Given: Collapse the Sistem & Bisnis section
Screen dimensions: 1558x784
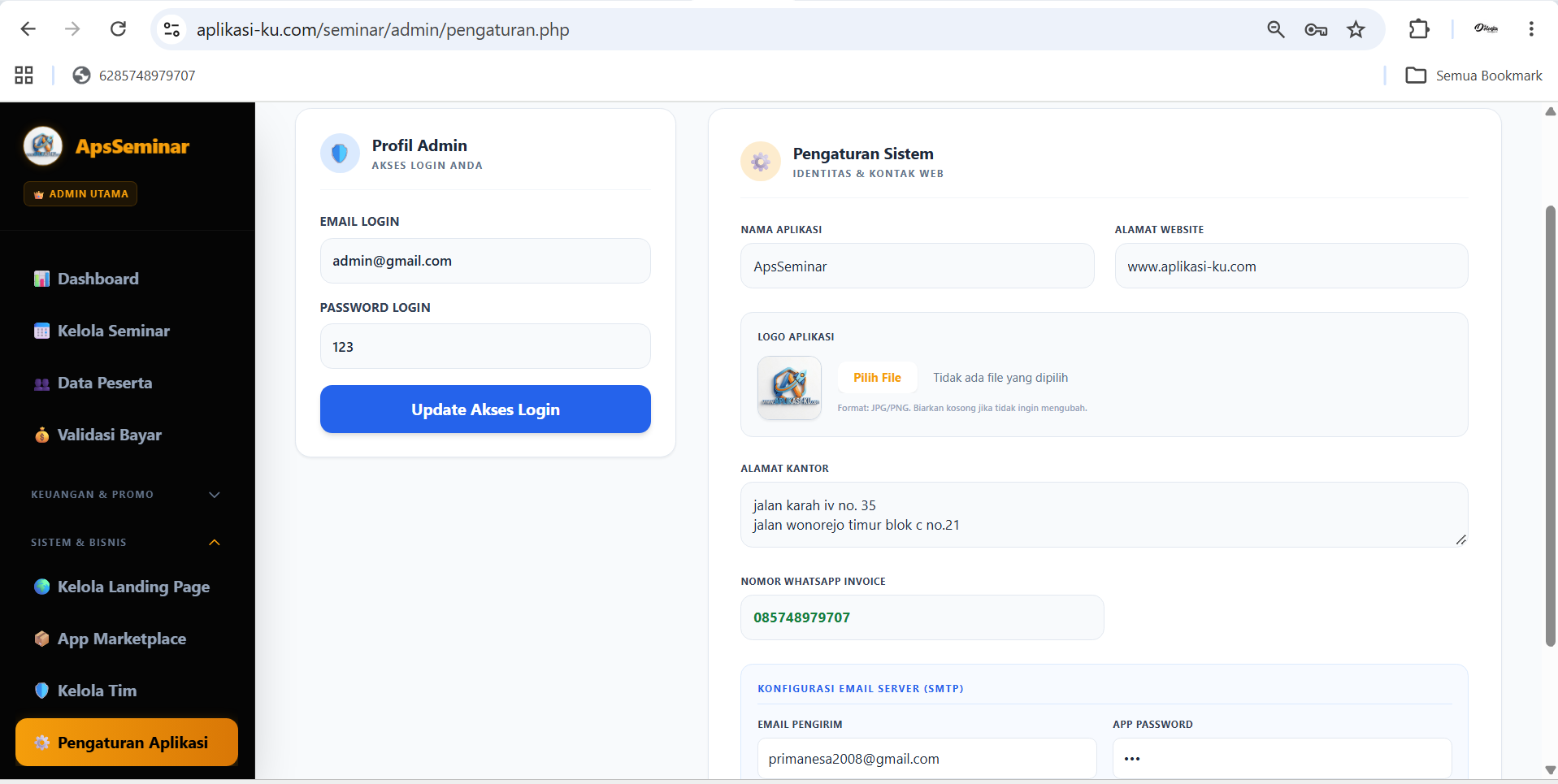Looking at the screenshot, I should (126, 543).
